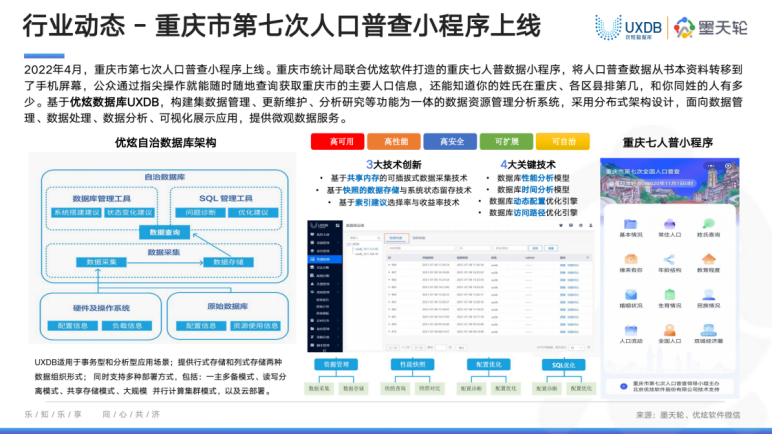Open the 基本情况 folder icon
Screen dimensions: 772x434
point(630,224)
